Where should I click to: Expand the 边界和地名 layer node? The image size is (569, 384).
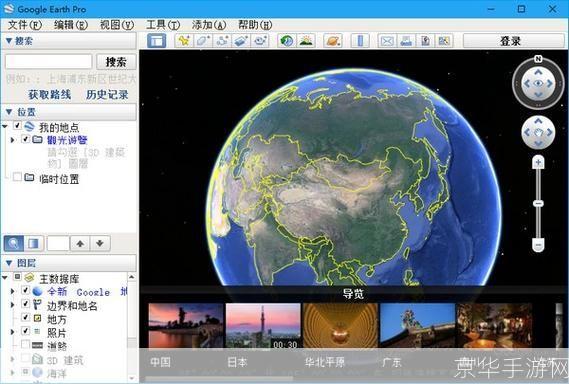click(12, 305)
